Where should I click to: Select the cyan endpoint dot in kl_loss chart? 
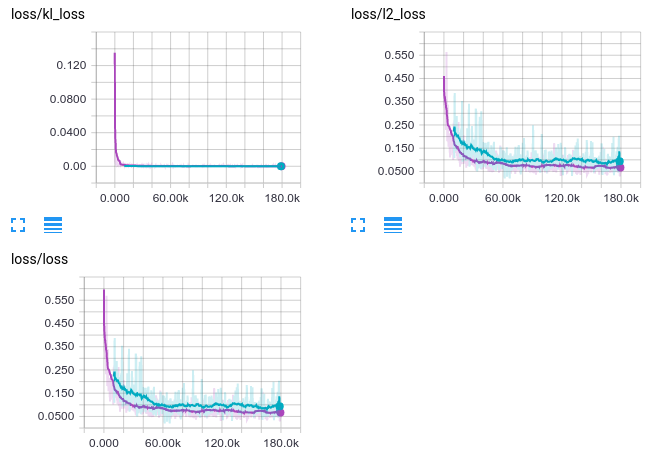281,166
